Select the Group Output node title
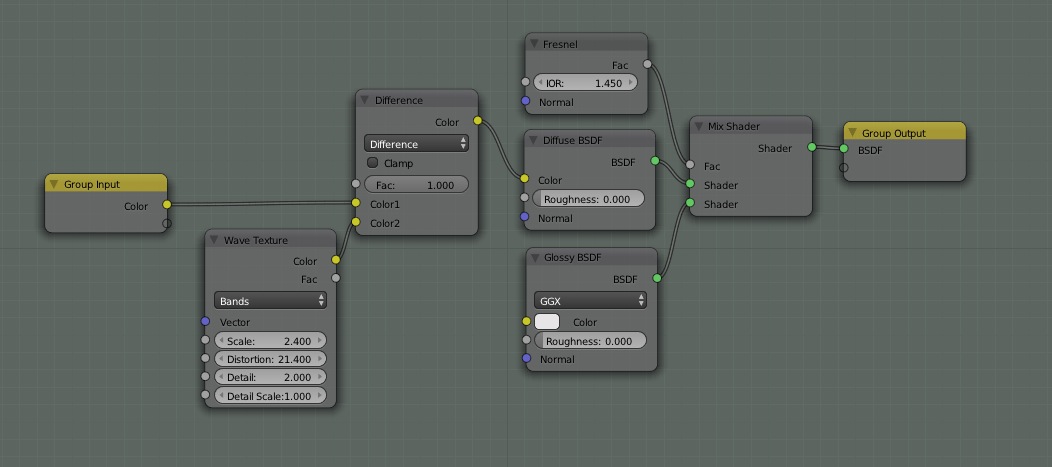 click(894, 133)
